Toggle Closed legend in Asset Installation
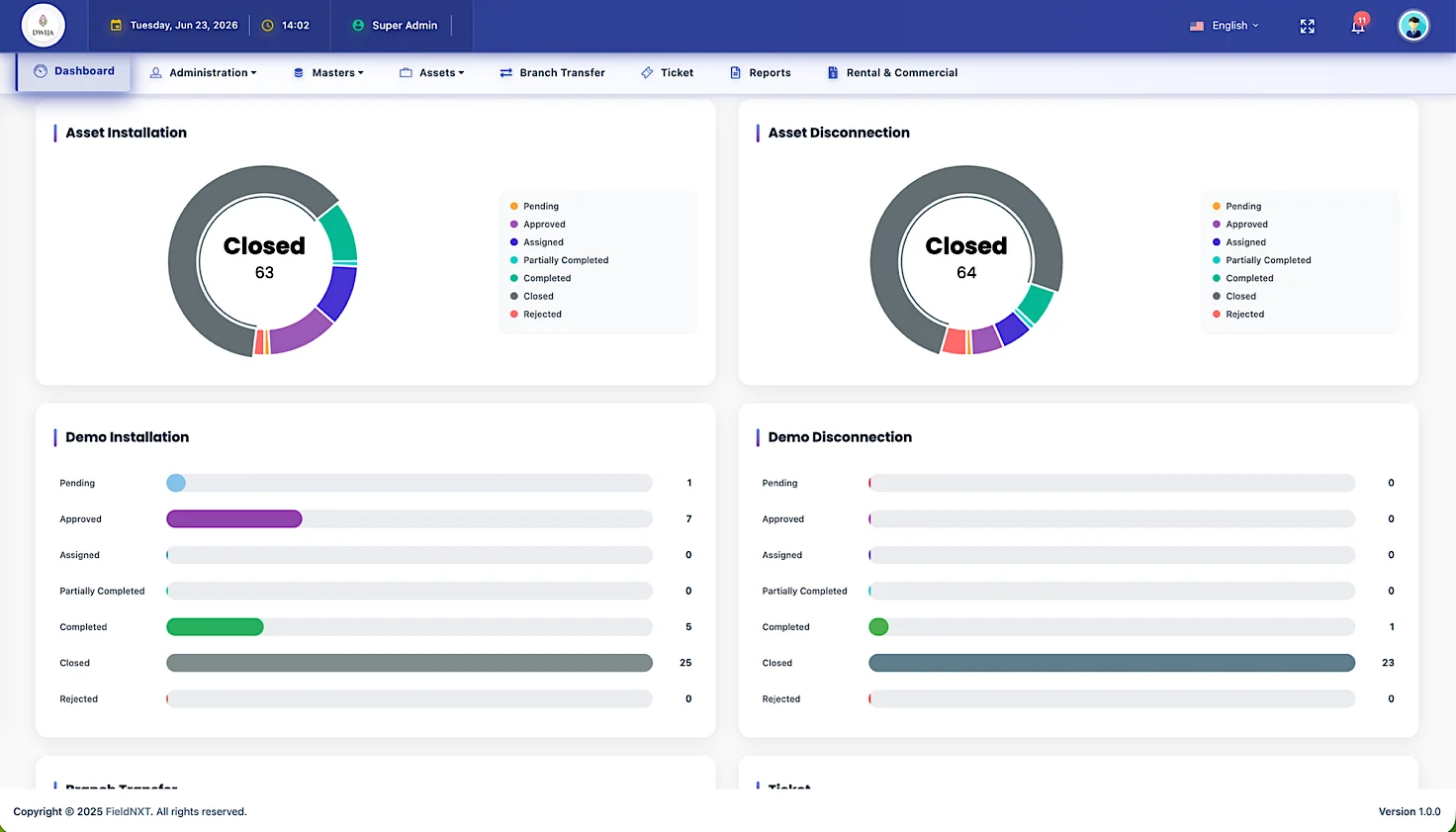Viewport: 1456px width, 832px height. [531, 296]
